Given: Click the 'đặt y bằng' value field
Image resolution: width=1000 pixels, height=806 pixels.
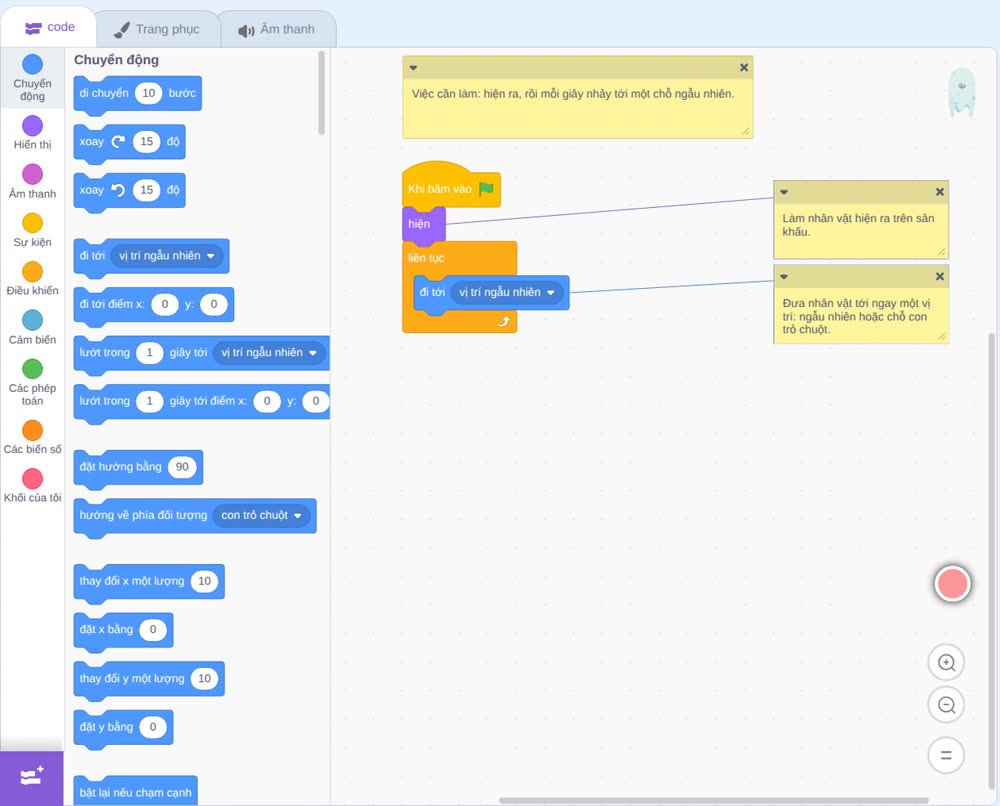Looking at the screenshot, I should (153, 727).
